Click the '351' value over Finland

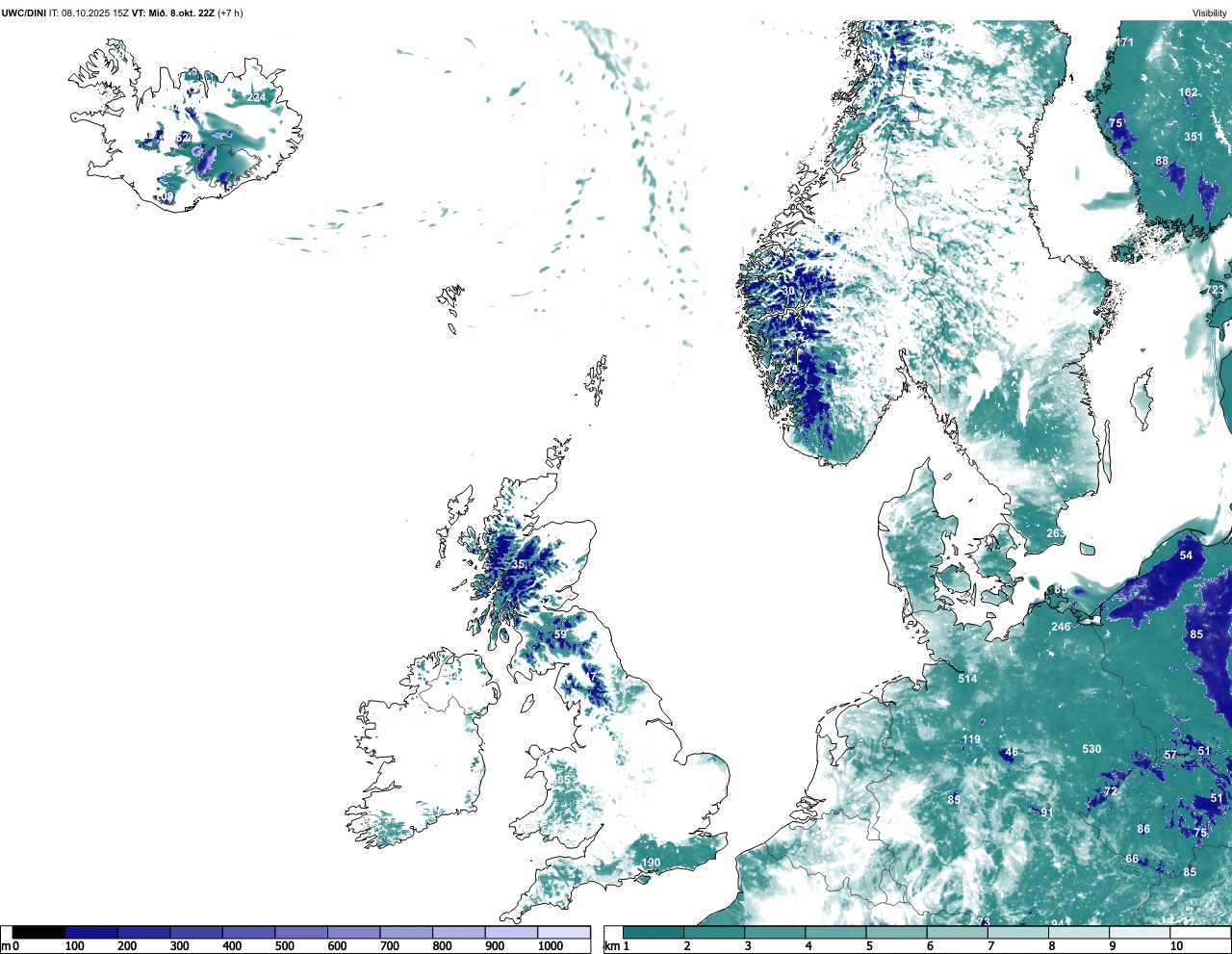[1193, 137]
